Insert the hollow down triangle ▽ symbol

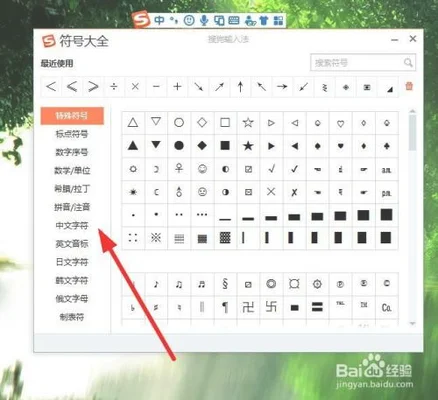click(x=156, y=122)
